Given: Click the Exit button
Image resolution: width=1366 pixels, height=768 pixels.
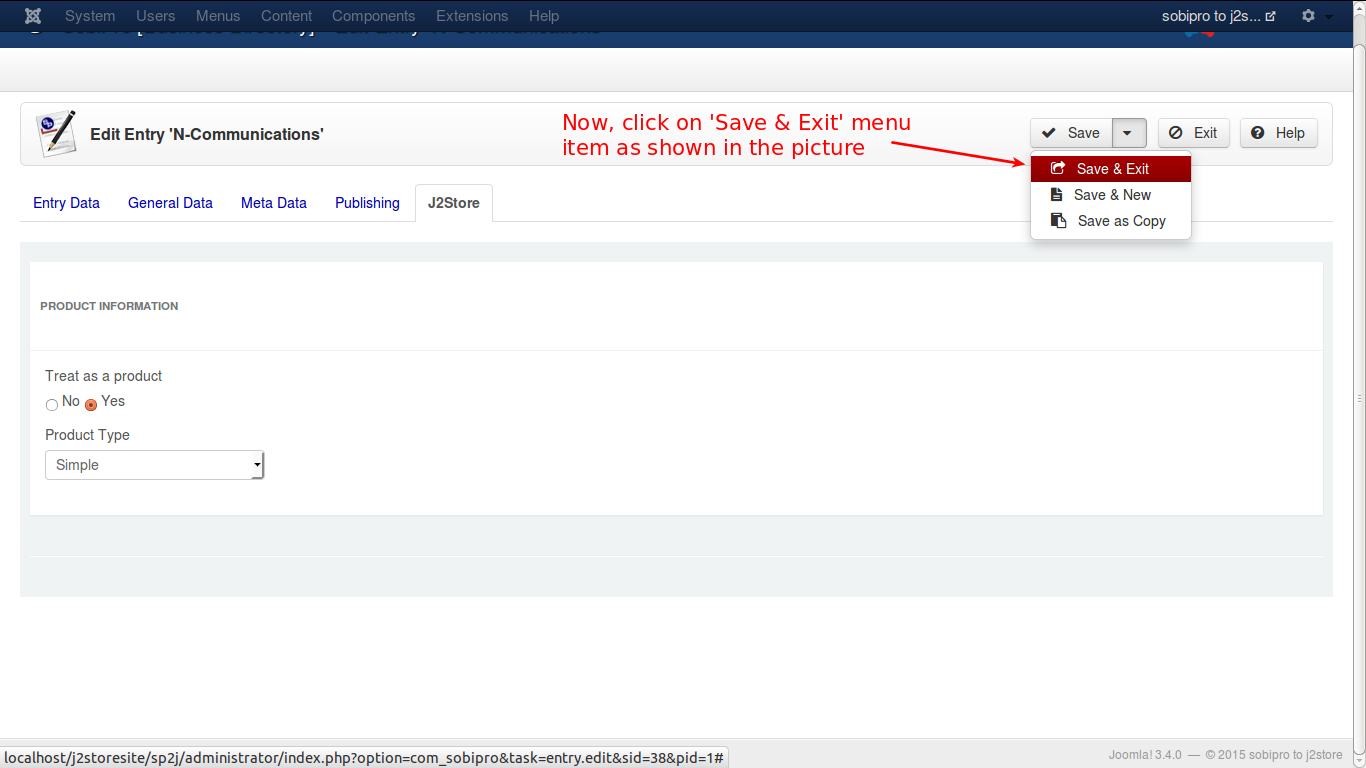Looking at the screenshot, I should coord(1194,133).
